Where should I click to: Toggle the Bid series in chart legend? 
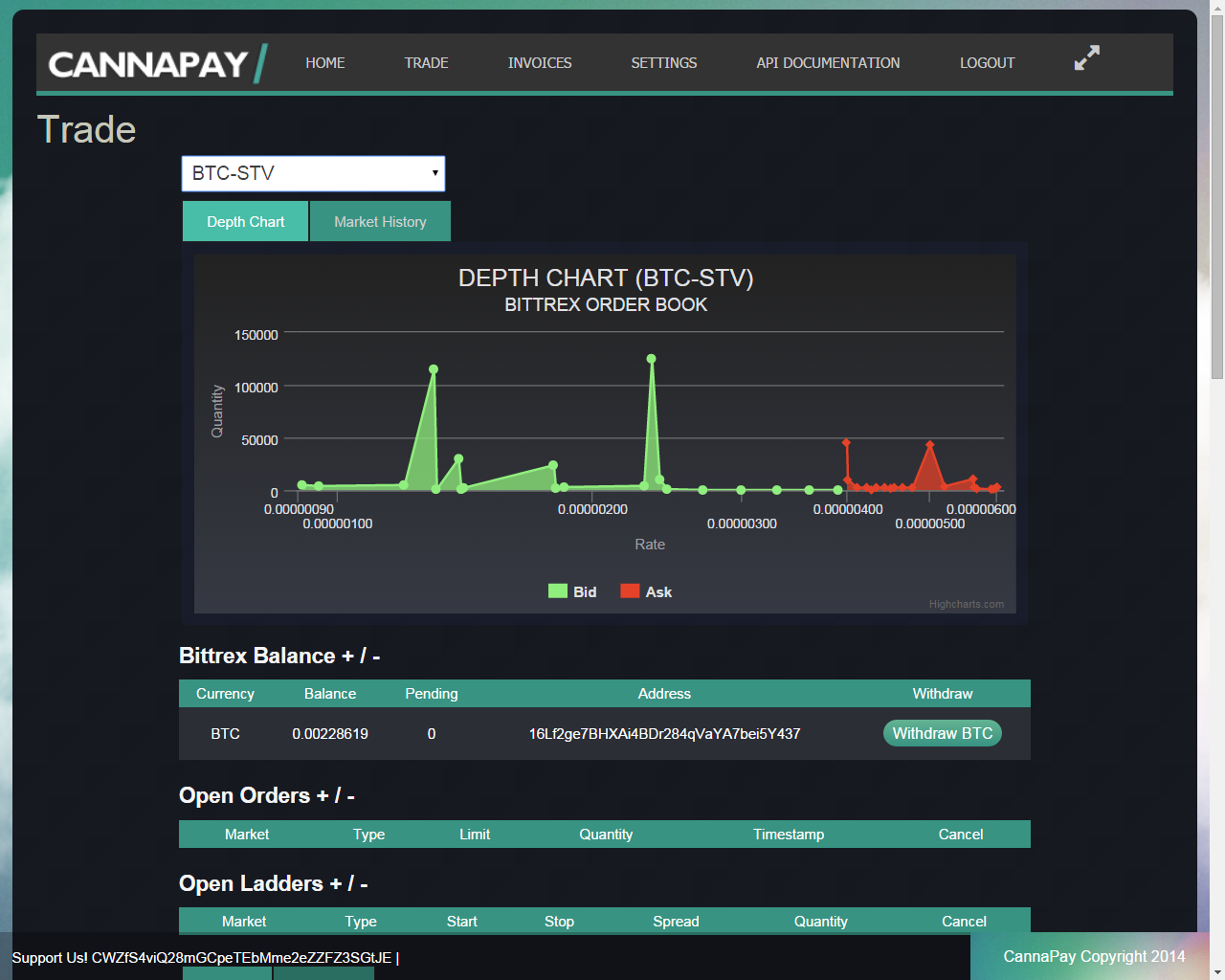coord(572,591)
